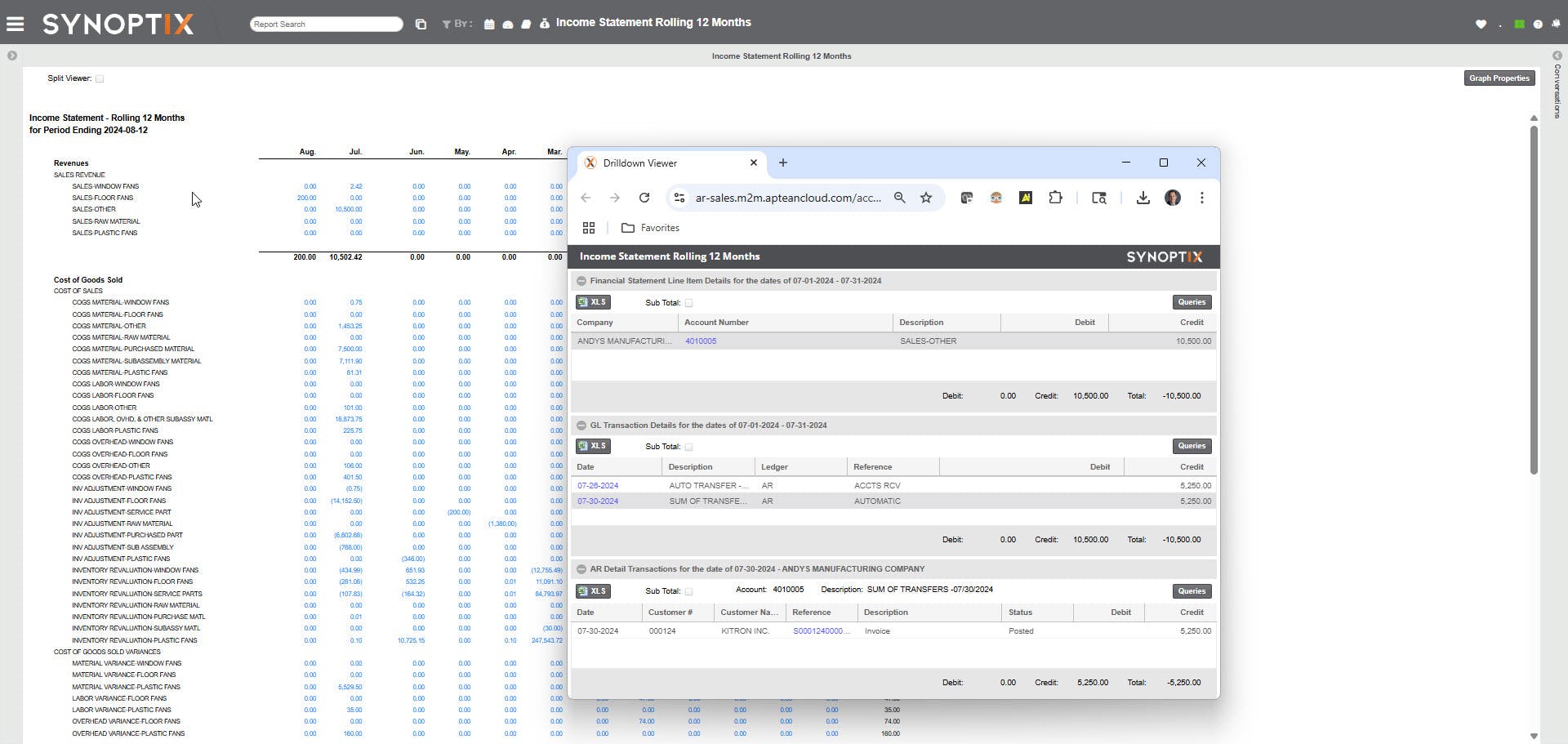Collapse the GL Transaction Details section

[x=581, y=425]
